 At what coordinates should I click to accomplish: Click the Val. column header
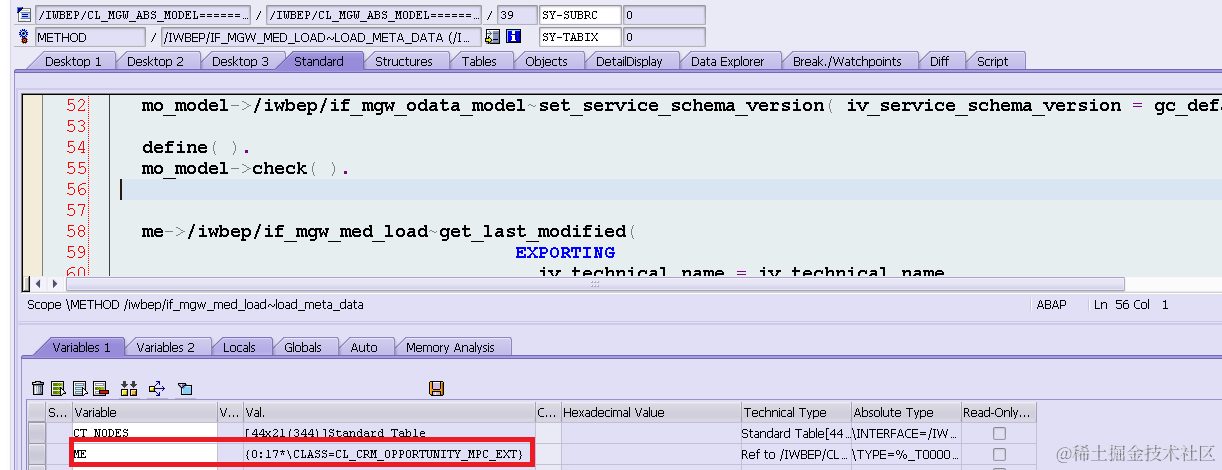(389, 412)
